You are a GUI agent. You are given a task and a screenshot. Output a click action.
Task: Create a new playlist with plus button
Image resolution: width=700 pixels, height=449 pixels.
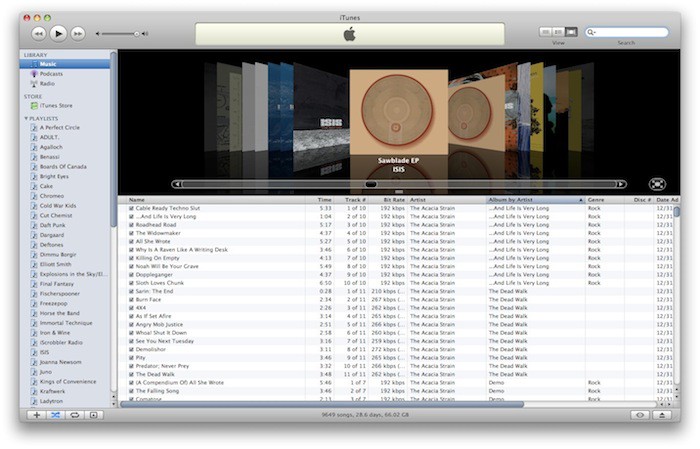[37, 415]
